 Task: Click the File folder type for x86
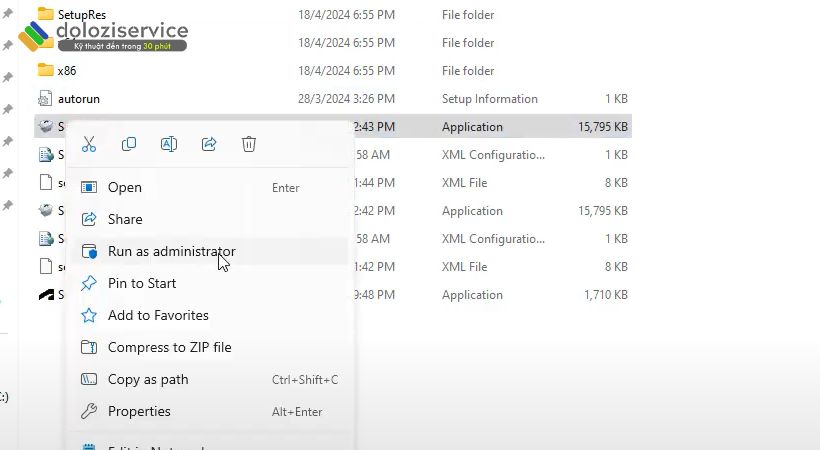point(468,71)
